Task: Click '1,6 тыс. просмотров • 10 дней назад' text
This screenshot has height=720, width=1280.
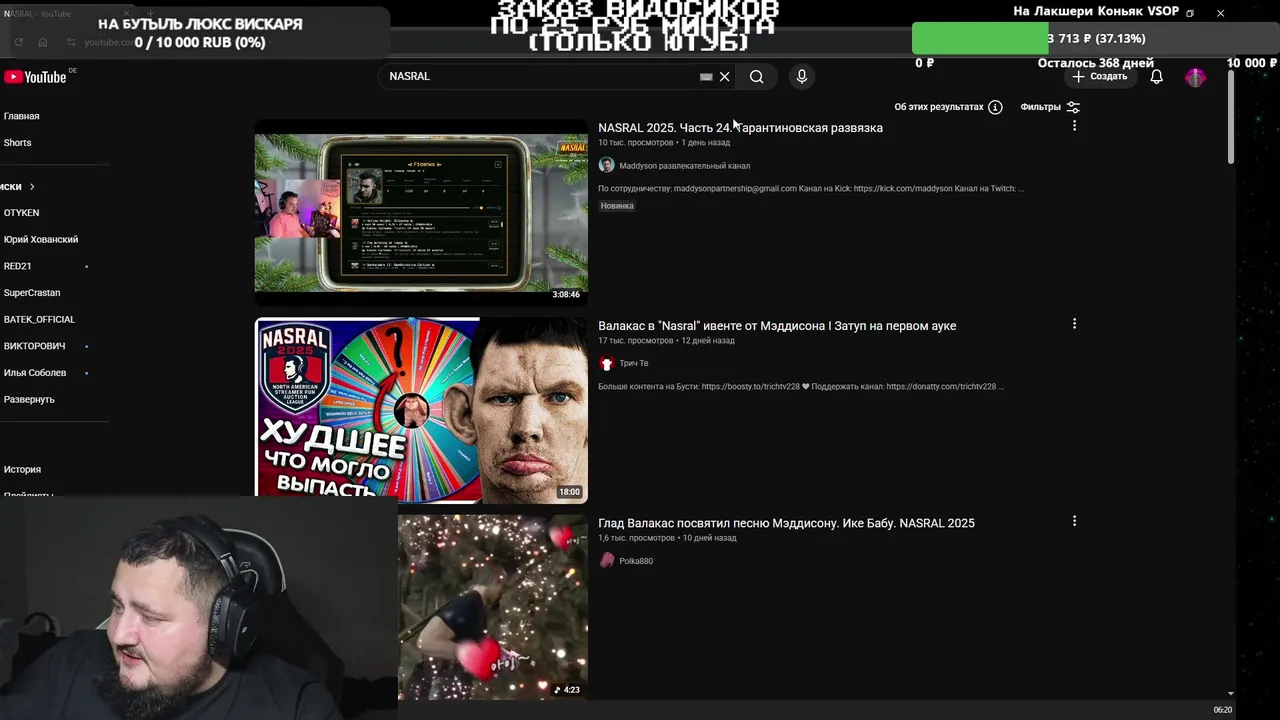Action: pos(667,538)
